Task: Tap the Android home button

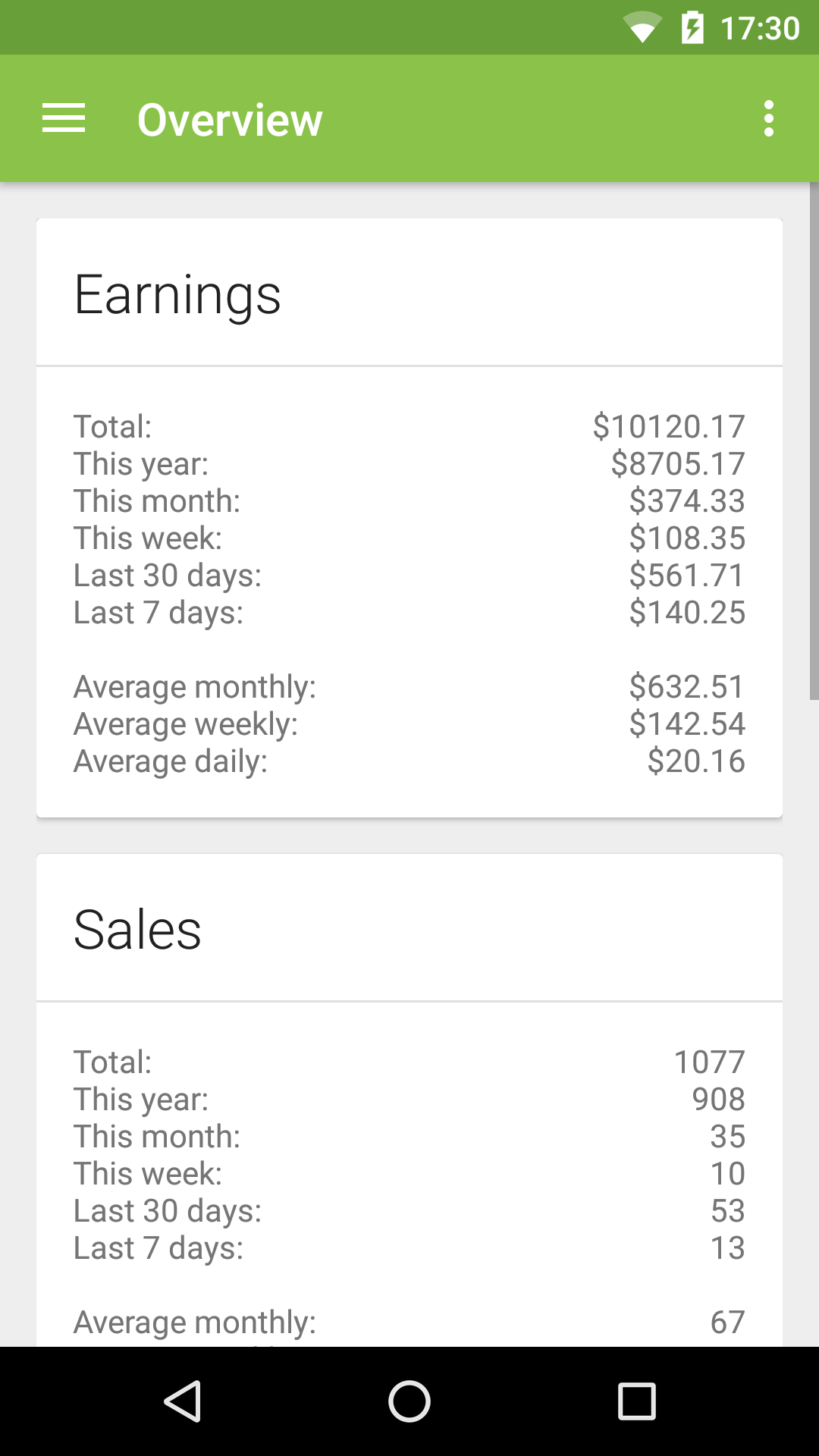Action: click(x=409, y=1401)
